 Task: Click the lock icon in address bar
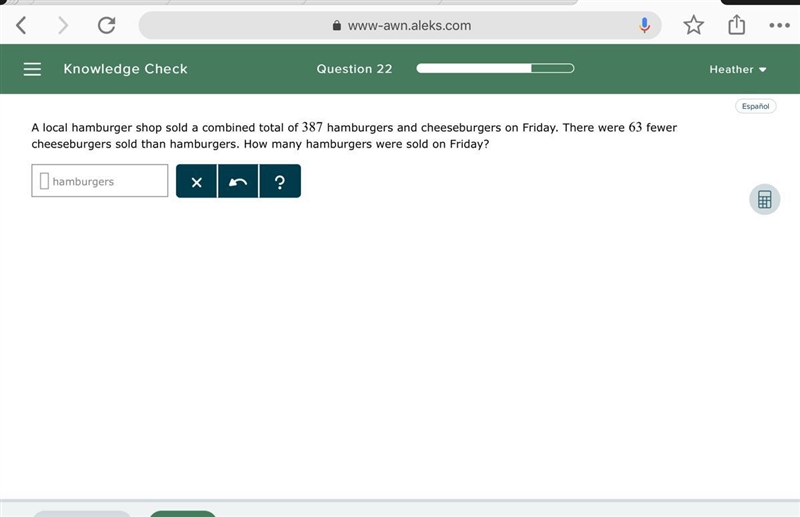[337, 25]
